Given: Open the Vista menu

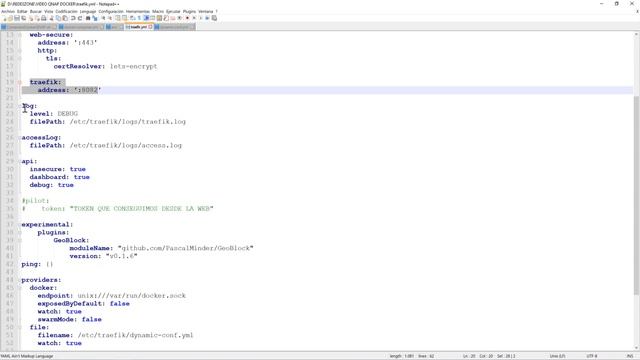Looking at the screenshot, I should 49,11.
